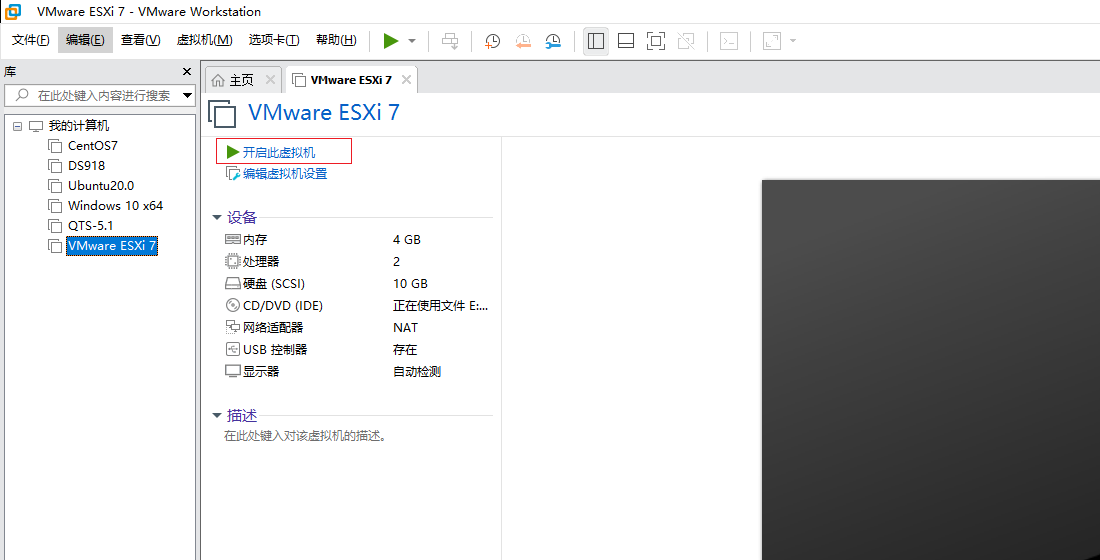Open the 虚拟机(M) menu

[x=204, y=40]
